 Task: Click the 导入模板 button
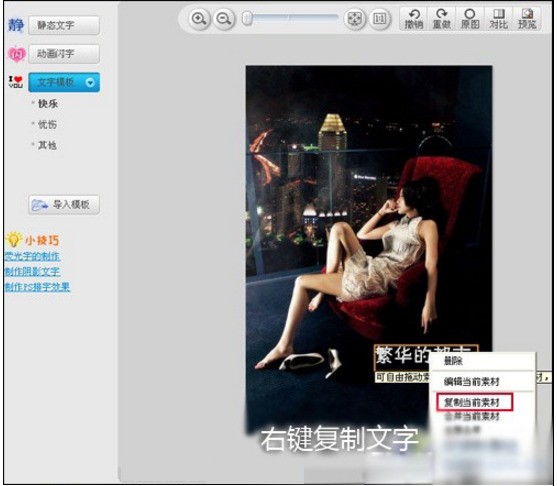[x=64, y=205]
